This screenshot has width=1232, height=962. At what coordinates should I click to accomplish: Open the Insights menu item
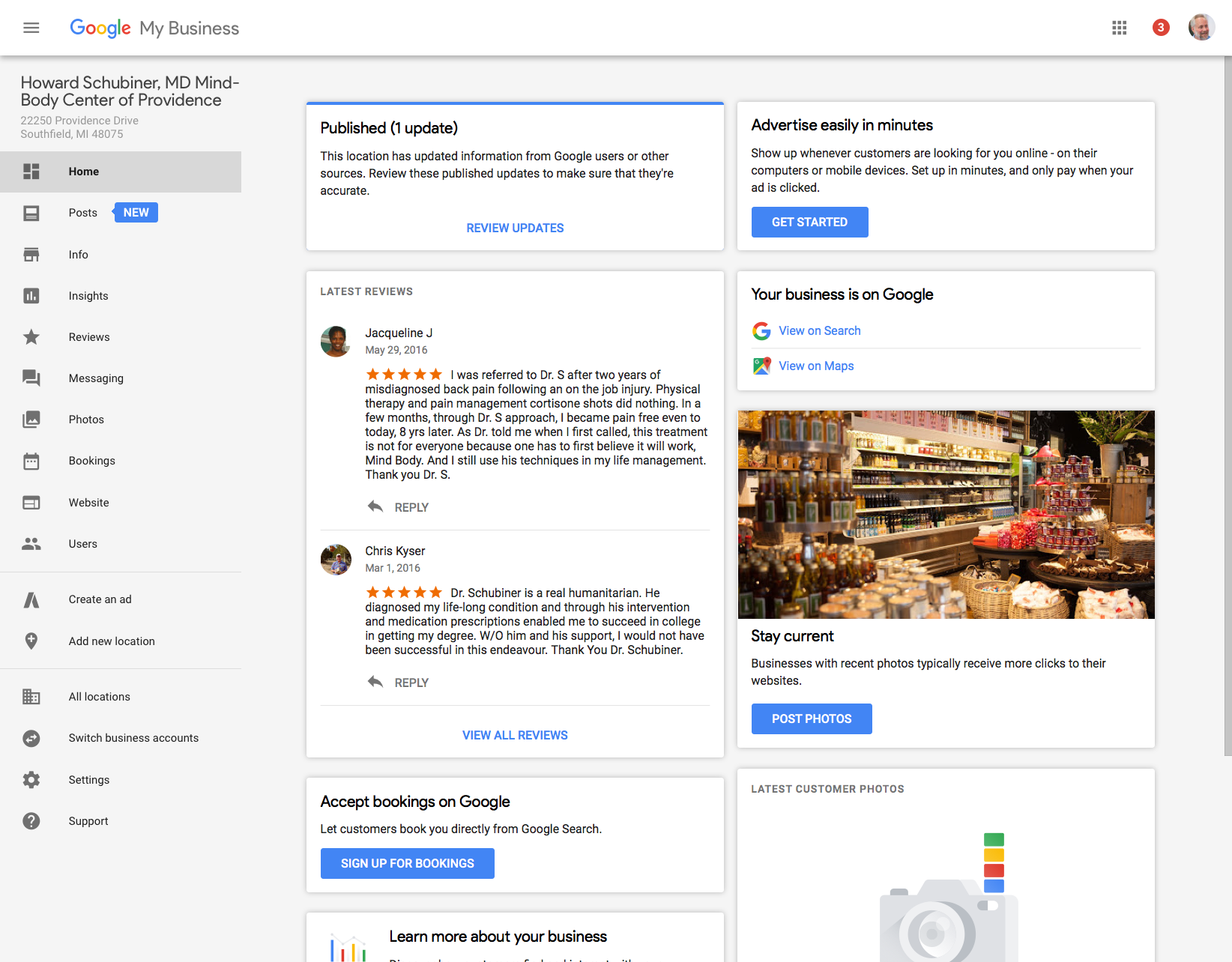[x=121, y=296]
